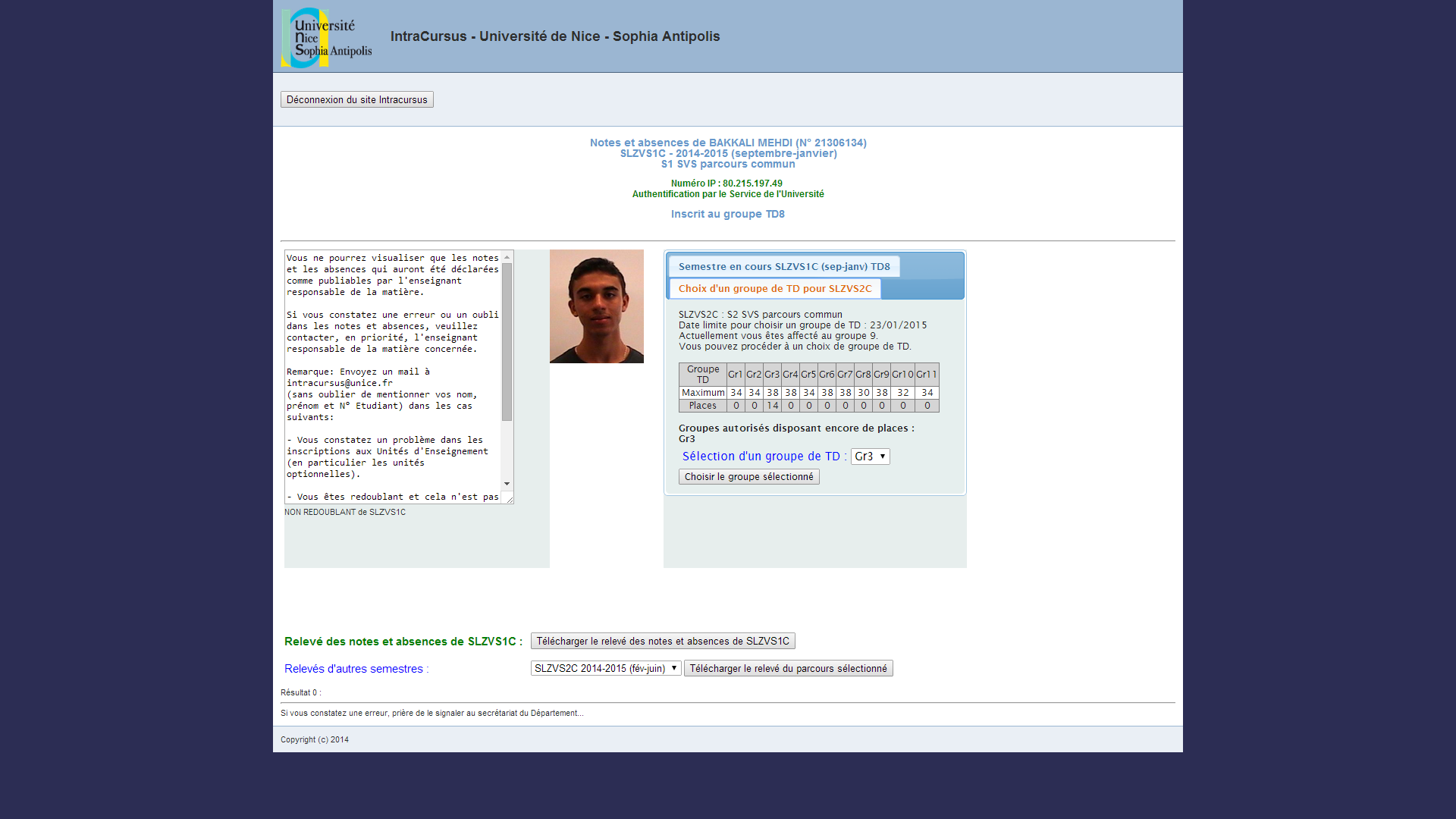
Task: Click Télécharger le relevé du parcours sélectionné
Action: [789, 668]
